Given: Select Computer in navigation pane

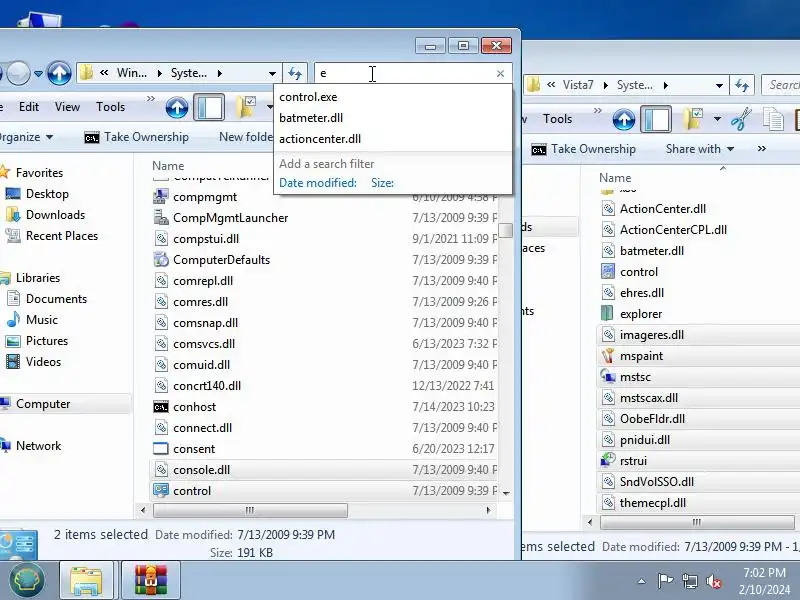Looking at the screenshot, I should [x=43, y=404].
